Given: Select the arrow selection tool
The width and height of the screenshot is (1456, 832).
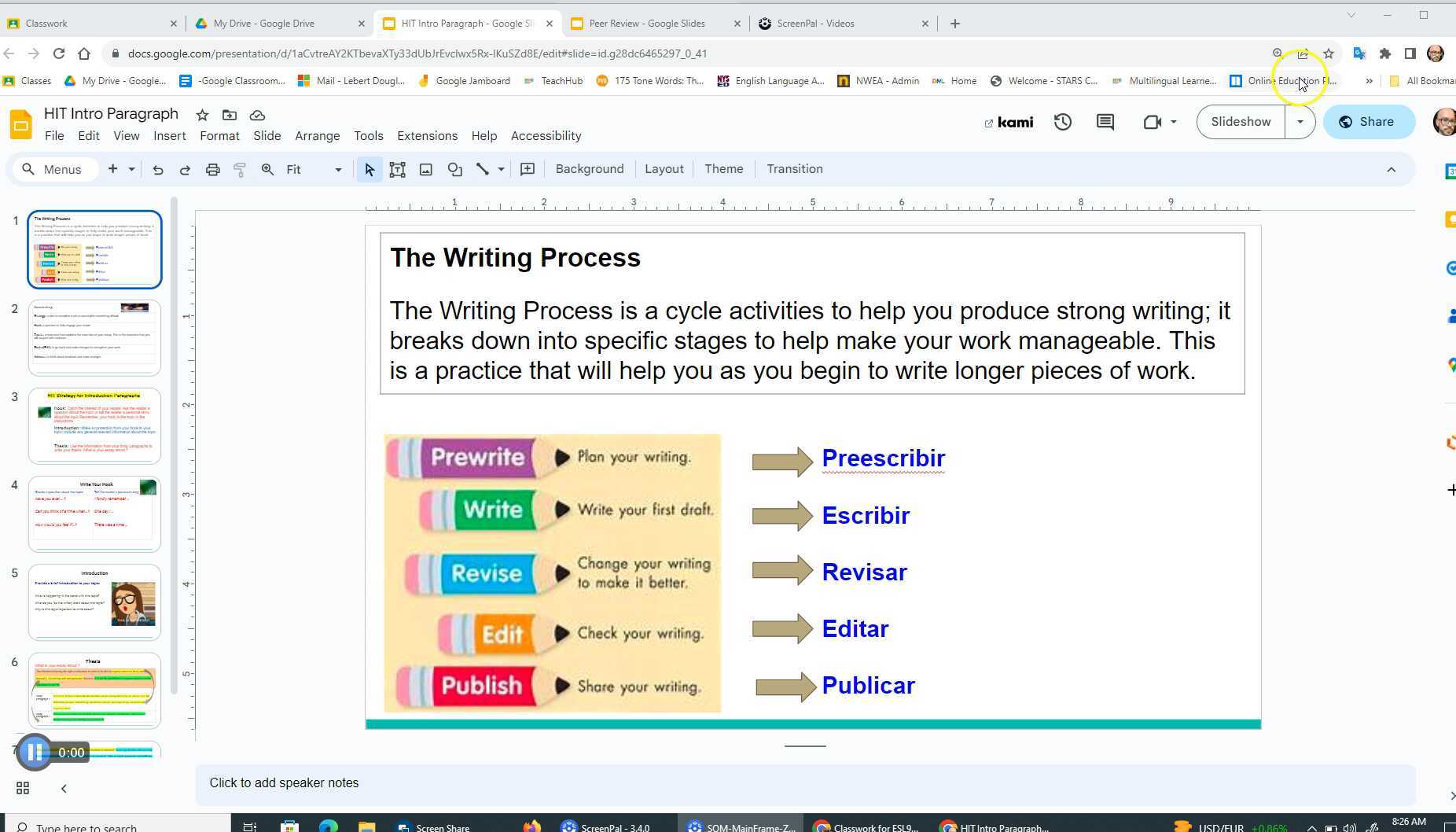Looking at the screenshot, I should coord(368,169).
